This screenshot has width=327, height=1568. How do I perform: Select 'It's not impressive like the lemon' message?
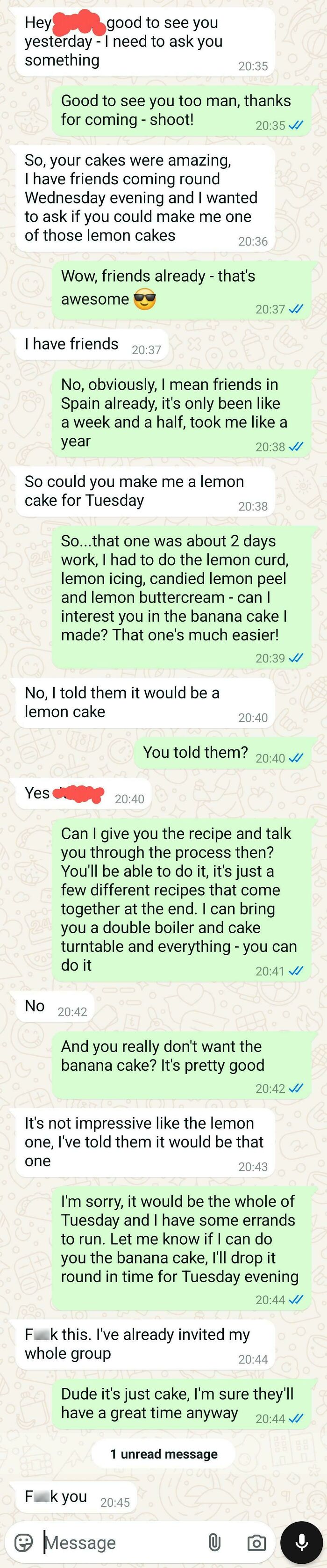coord(145,1143)
